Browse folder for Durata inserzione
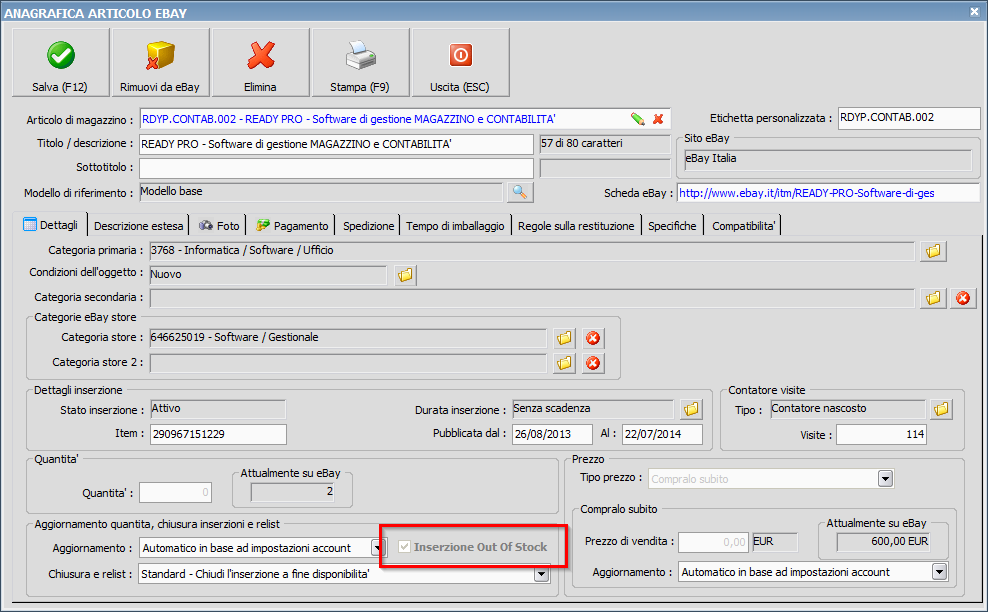988x612 pixels. point(691,409)
